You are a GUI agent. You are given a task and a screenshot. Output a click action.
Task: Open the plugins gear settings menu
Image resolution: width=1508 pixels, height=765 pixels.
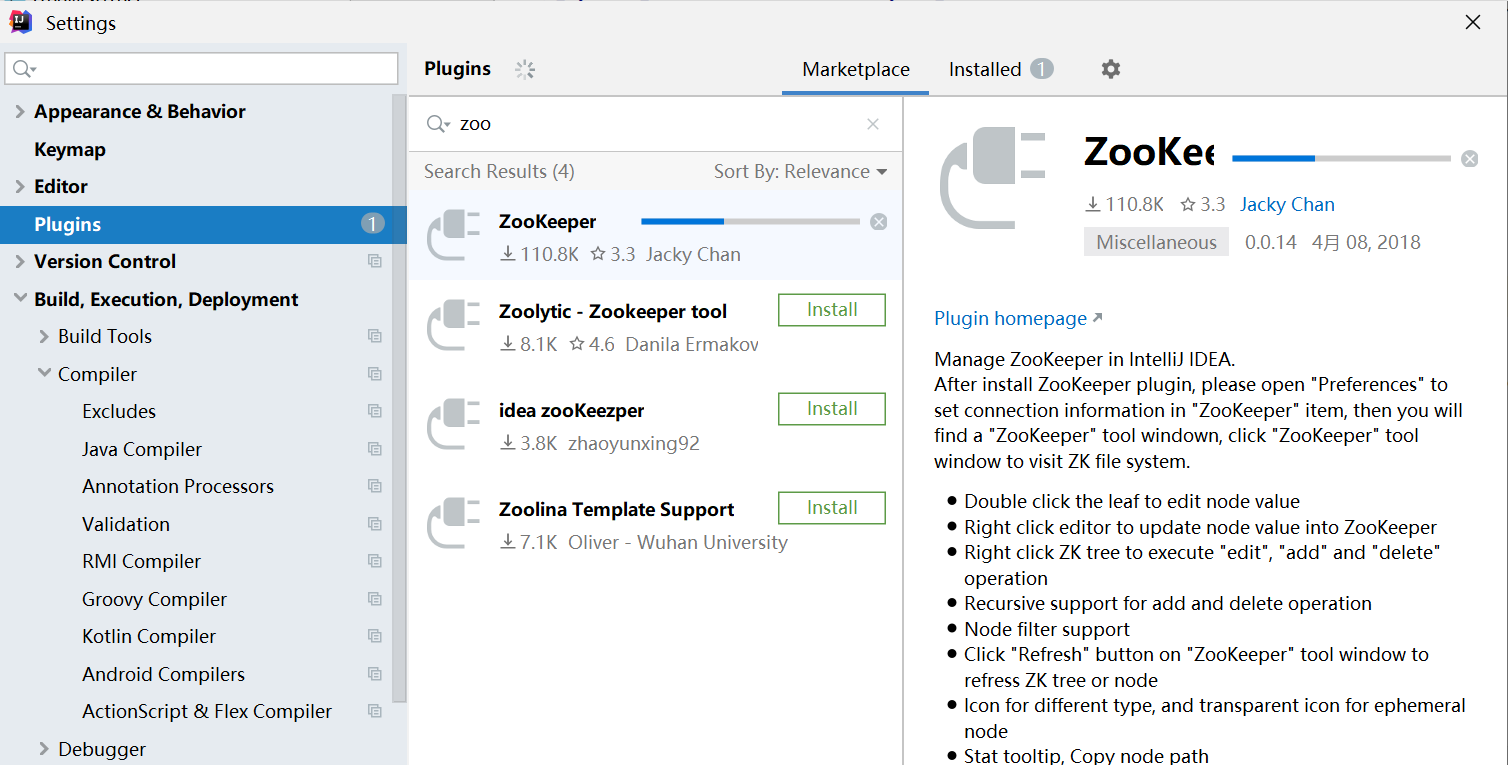click(1111, 69)
